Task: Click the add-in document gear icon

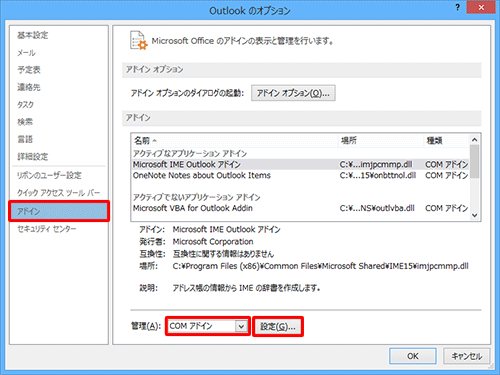Action: pyautogui.click(x=138, y=40)
